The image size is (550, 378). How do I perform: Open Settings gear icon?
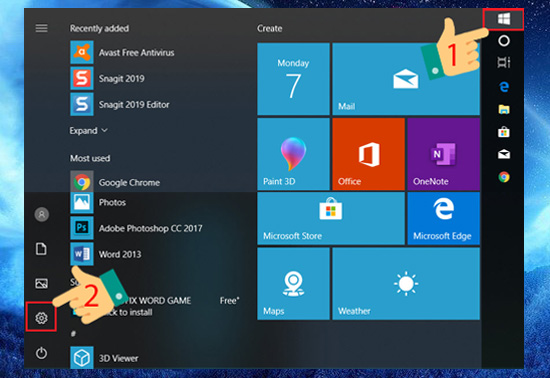pos(41,318)
